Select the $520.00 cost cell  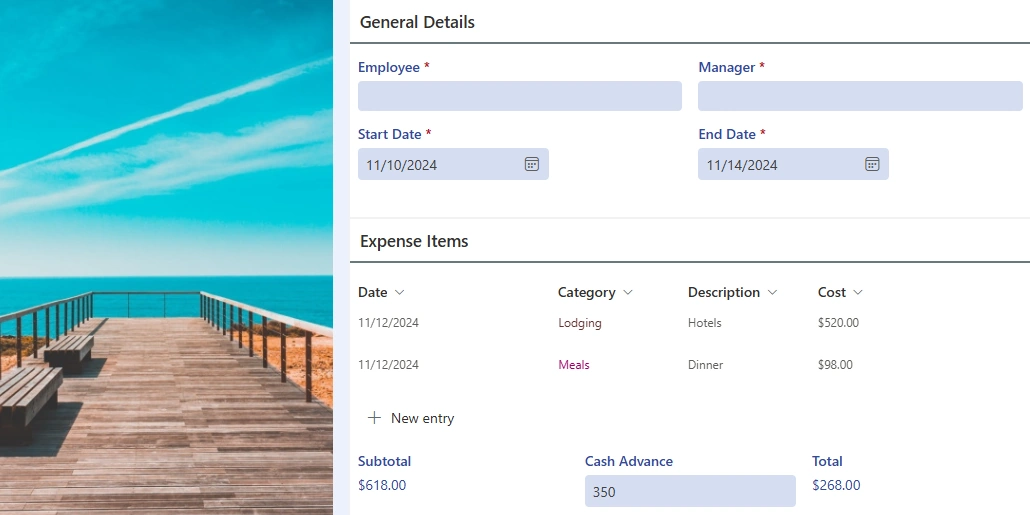point(838,323)
